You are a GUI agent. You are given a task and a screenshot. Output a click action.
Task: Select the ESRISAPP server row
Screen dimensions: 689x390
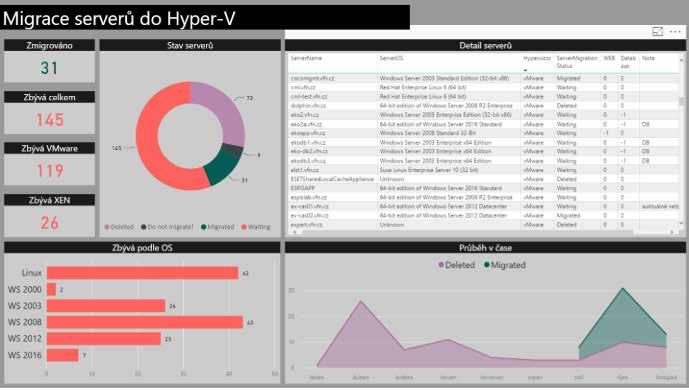483,188
